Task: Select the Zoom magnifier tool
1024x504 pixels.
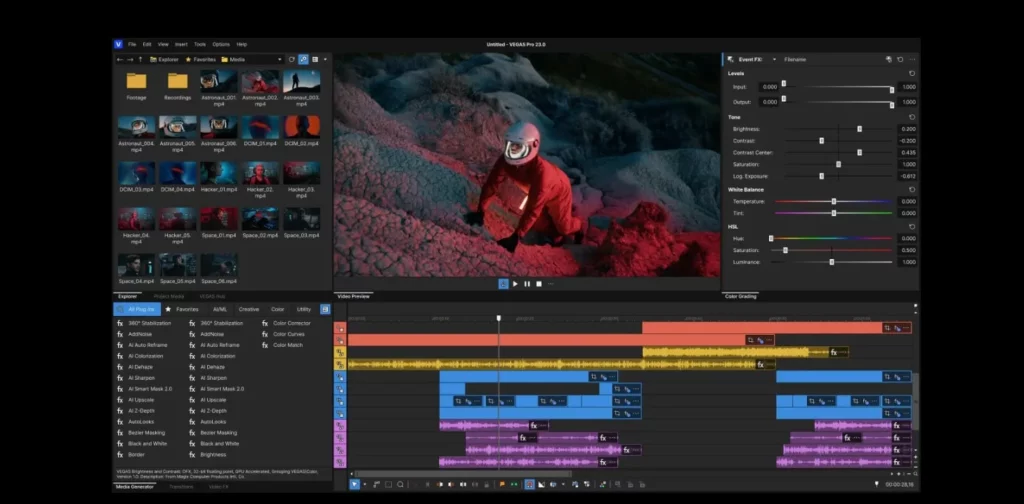Action: [x=400, y=484]
